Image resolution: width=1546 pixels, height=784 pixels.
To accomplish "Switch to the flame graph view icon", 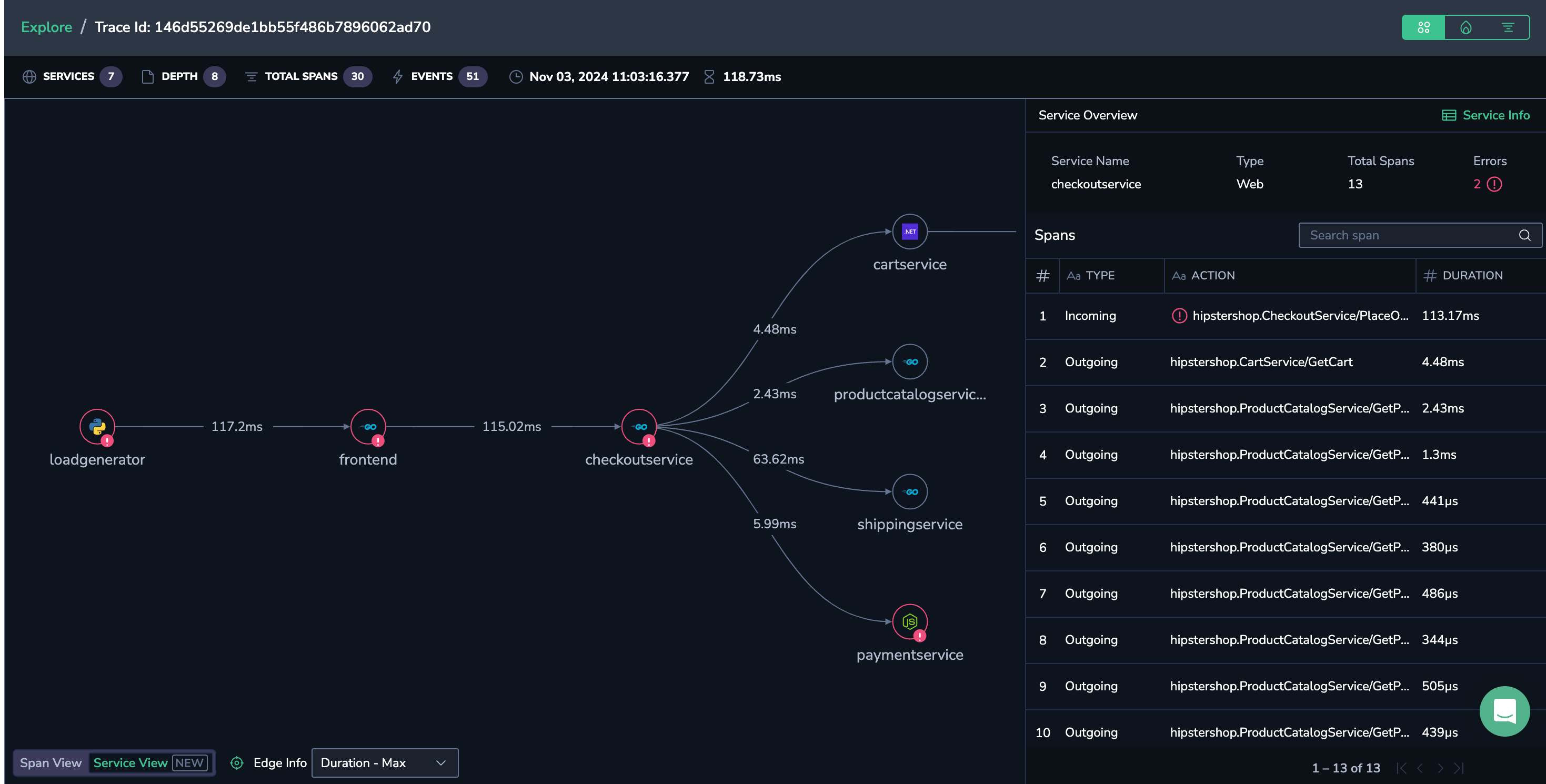I will click(1465, 27).
